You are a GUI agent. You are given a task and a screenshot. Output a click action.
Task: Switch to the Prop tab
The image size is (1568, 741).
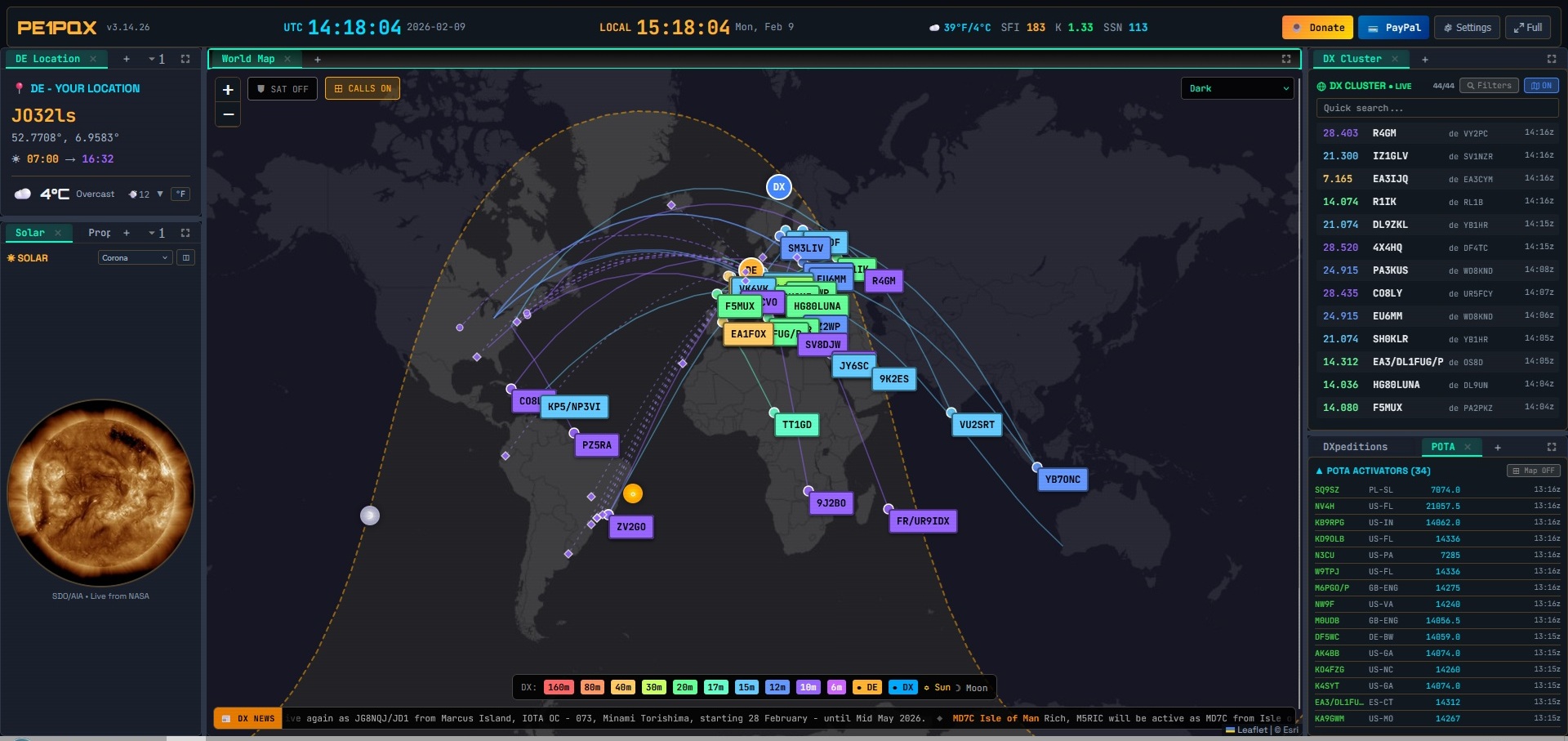(x=100, y=233)
